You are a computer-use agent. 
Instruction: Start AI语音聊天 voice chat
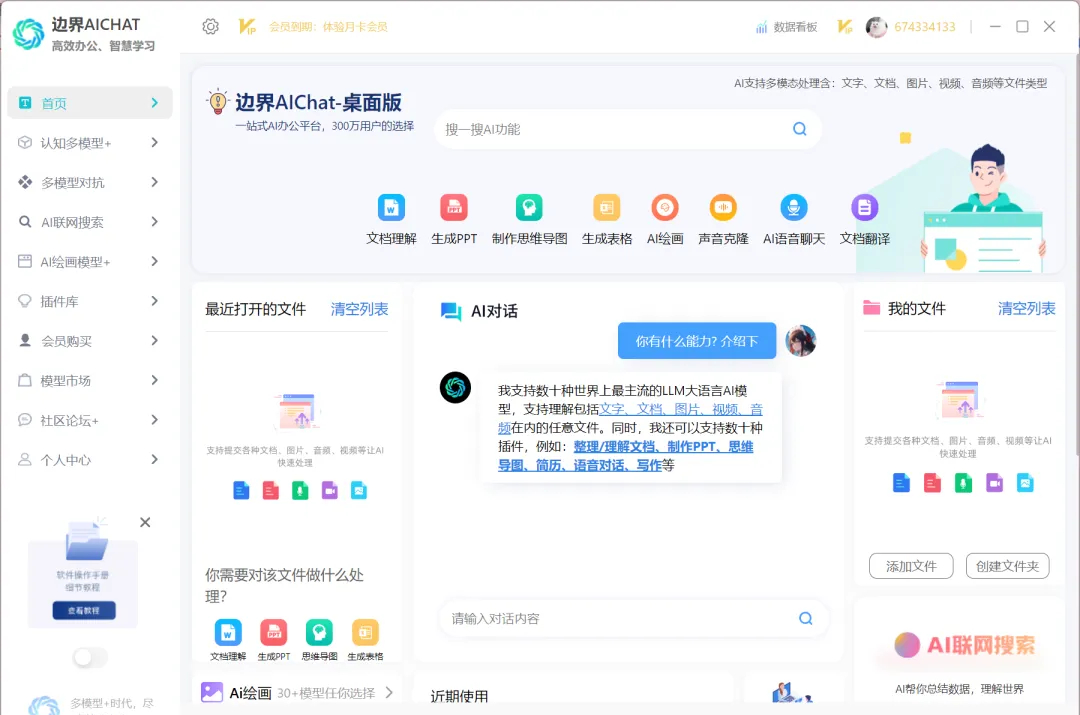click(x=794, y=208)
